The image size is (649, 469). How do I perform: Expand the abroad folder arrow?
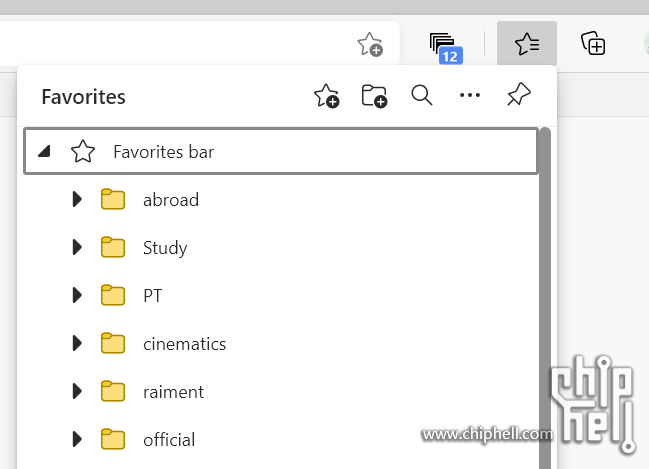click(x=77, y=199)
